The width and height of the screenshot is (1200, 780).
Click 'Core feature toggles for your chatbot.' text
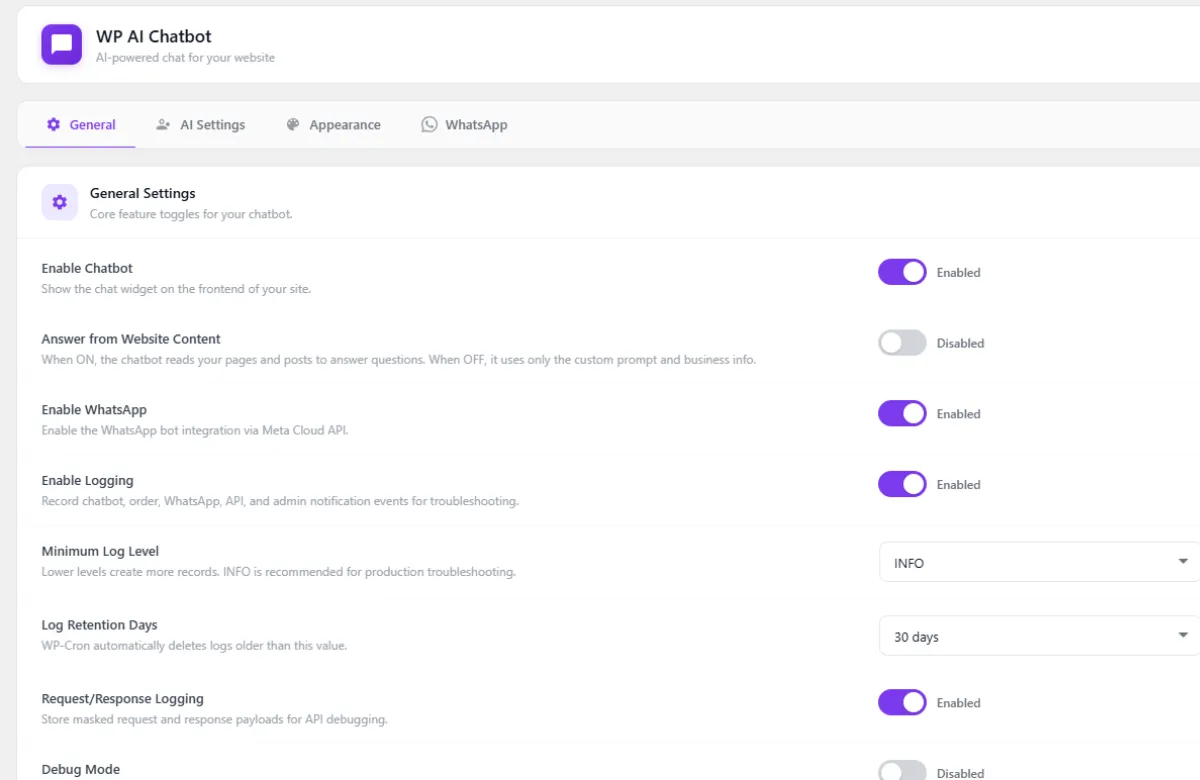pyautogui.click(x=191, y=214)
